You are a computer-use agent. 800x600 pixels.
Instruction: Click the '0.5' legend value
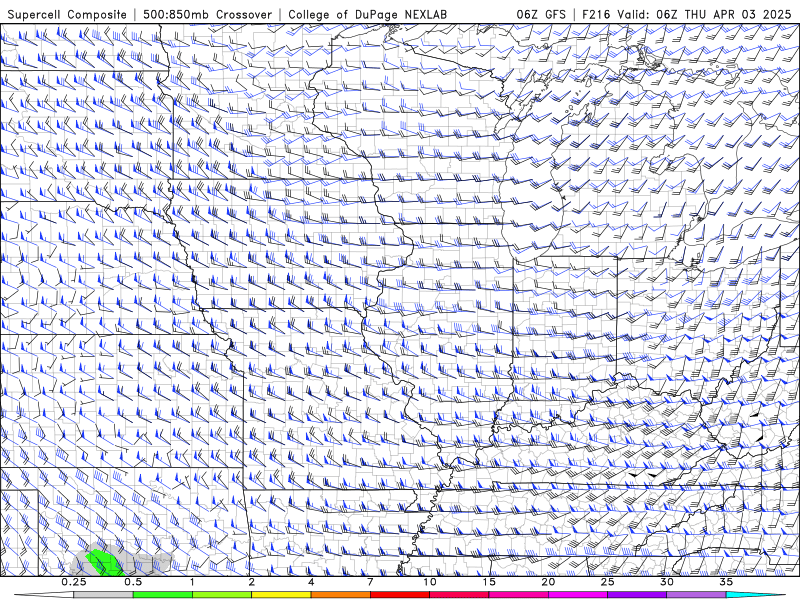coord(133,582)
